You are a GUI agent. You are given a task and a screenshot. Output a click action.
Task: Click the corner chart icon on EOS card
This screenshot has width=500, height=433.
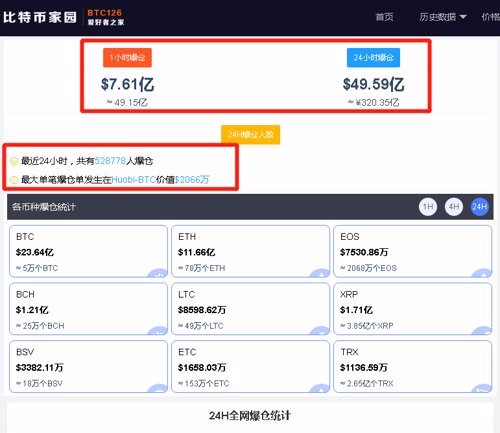tap(482, 273)
